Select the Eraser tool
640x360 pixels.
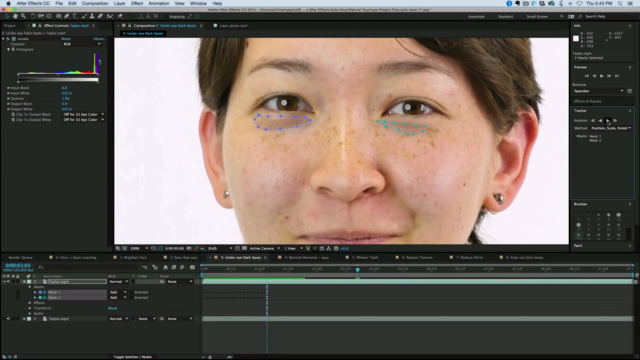pyautogui.click(x=100, y=16)
